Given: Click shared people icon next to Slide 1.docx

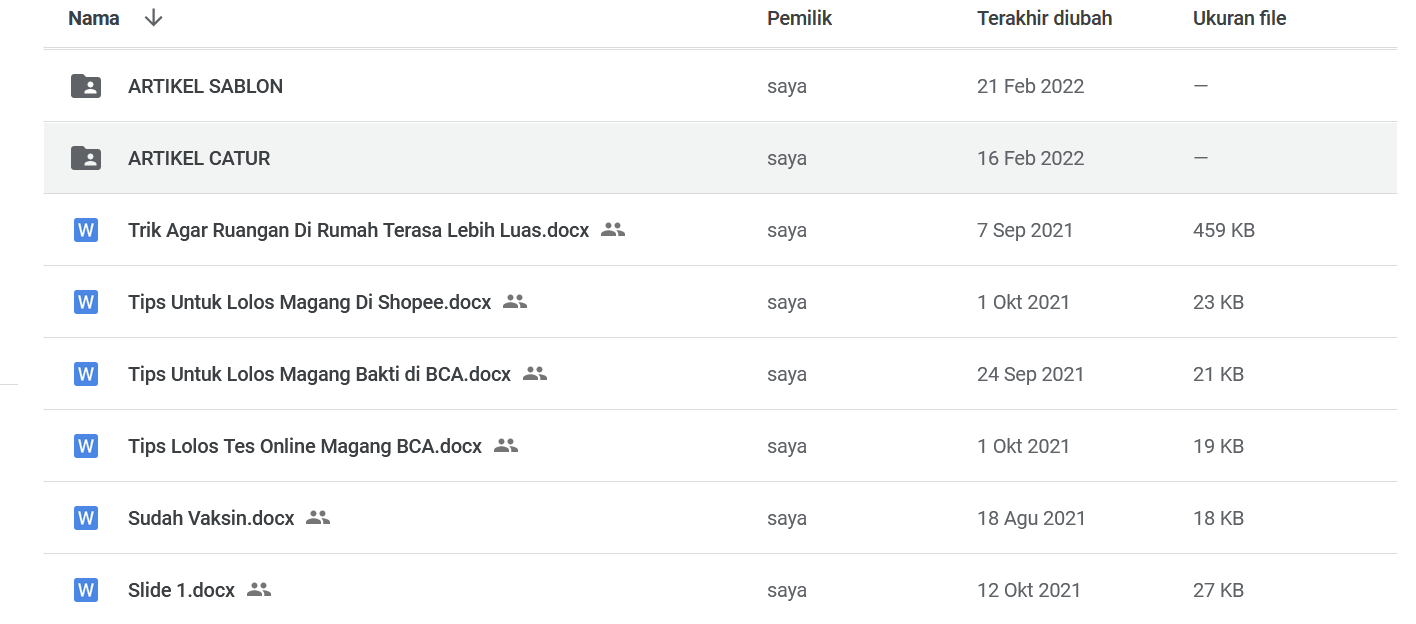Looking at the screenshot, I should (x=259, y=590).
